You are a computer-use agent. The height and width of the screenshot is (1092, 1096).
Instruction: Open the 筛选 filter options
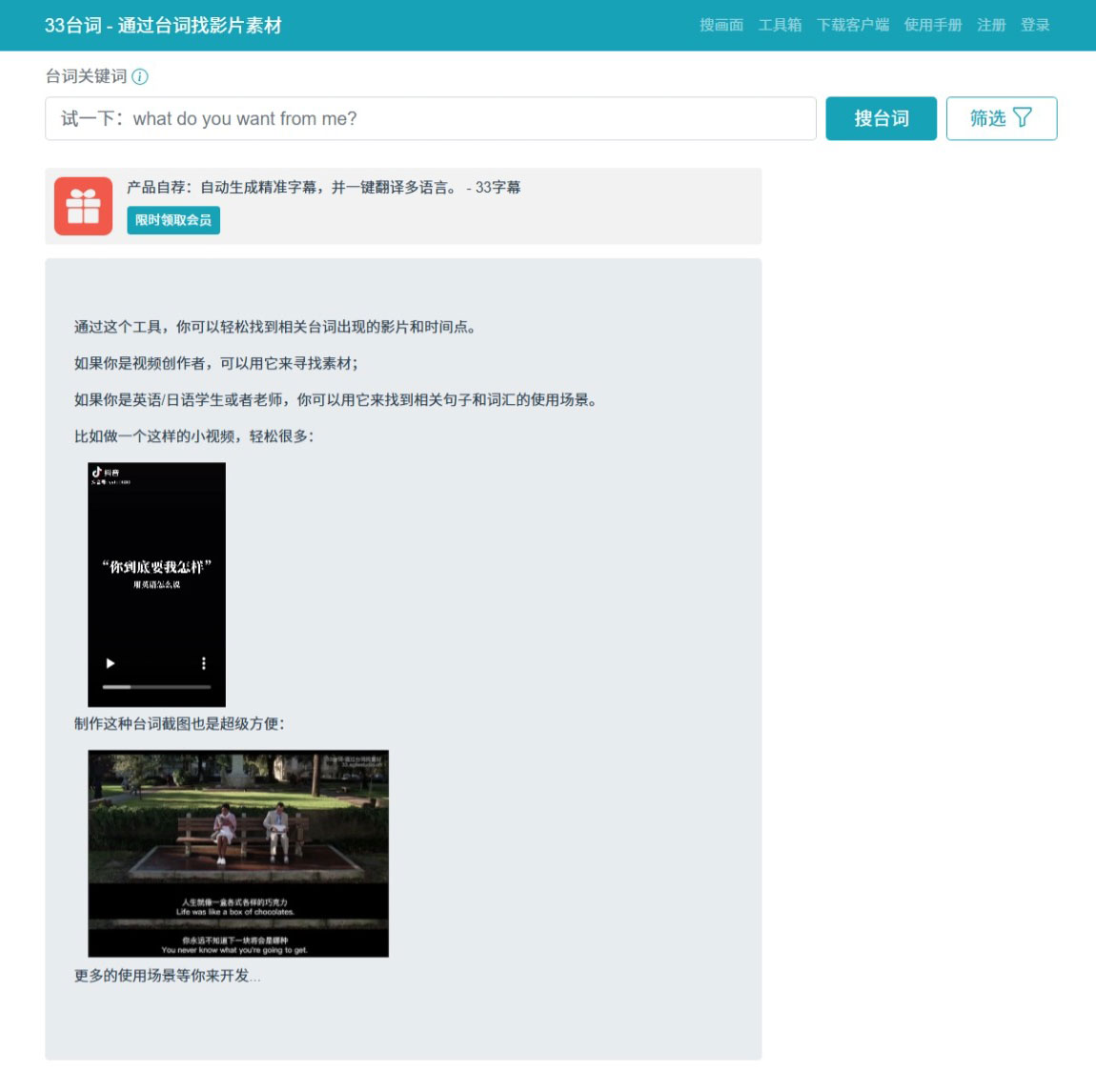click(1001, 118)
